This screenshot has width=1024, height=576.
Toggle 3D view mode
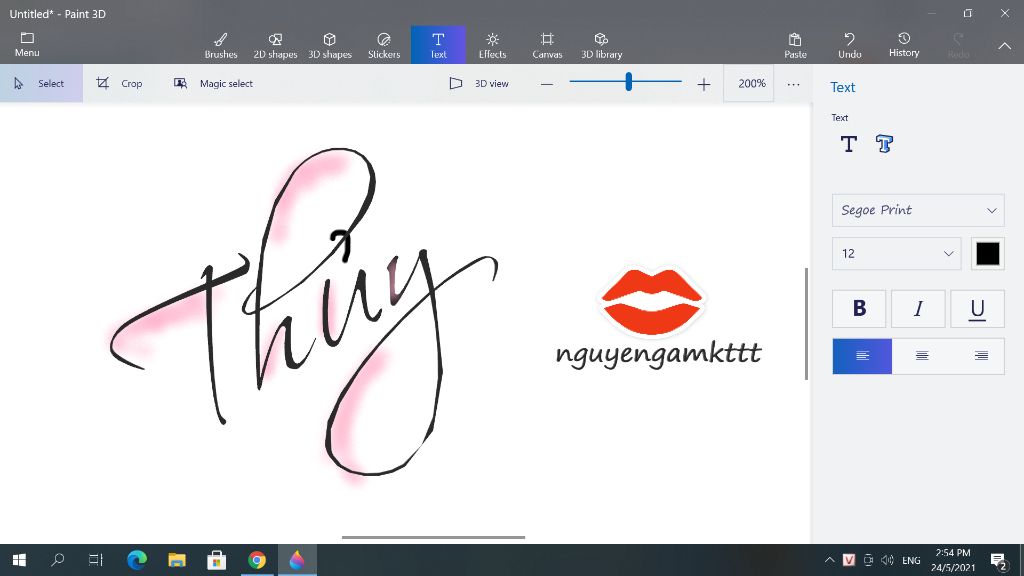(479, 83)
